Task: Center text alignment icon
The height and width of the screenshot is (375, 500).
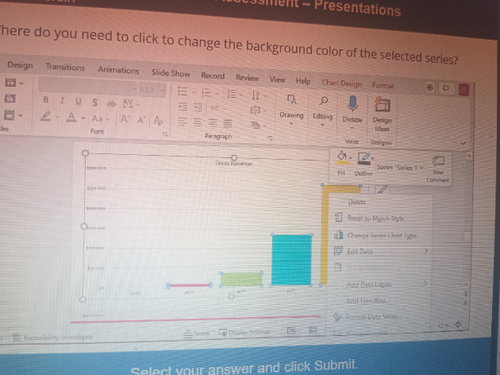Action: (197, 122)
